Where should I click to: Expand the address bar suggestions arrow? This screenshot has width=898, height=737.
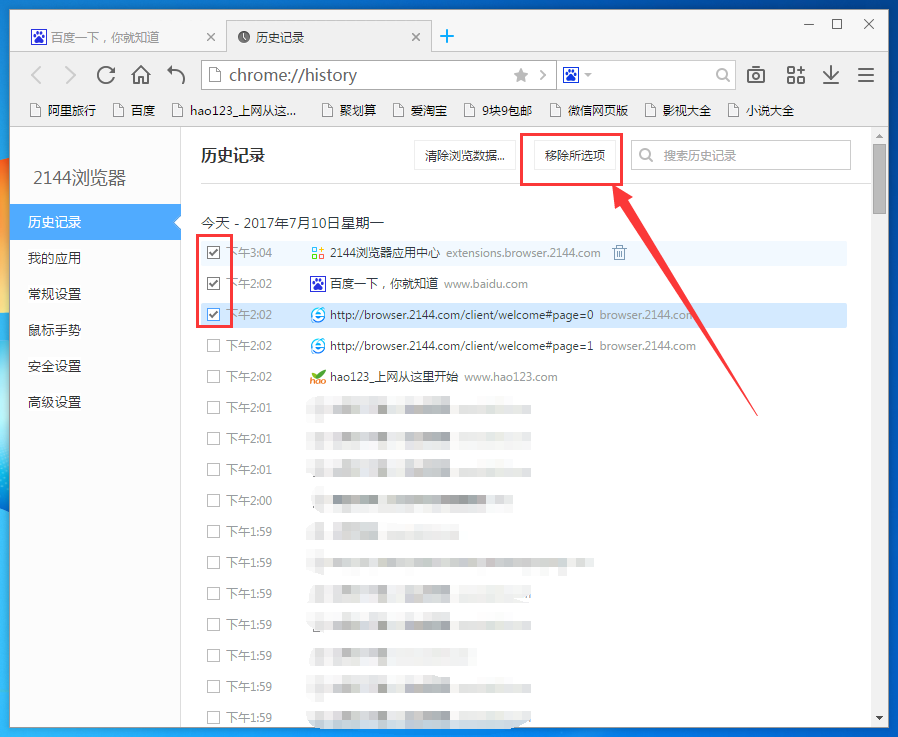[x=541, y=74]
